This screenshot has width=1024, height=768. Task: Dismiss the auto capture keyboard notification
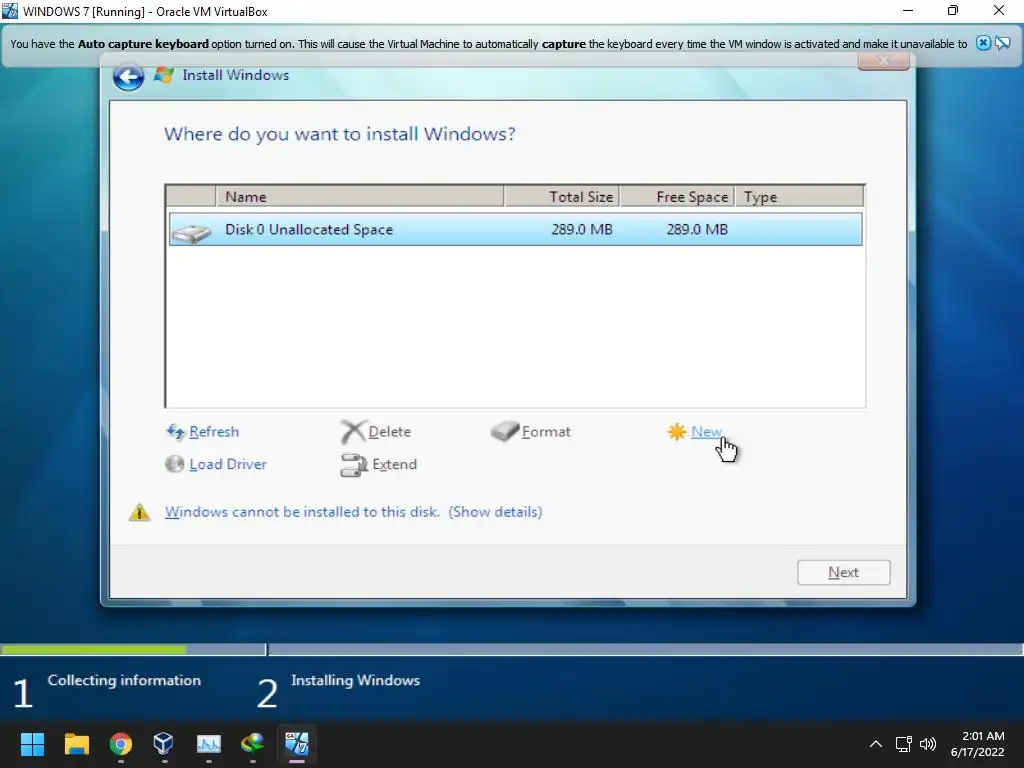click(x=982, y=43)
